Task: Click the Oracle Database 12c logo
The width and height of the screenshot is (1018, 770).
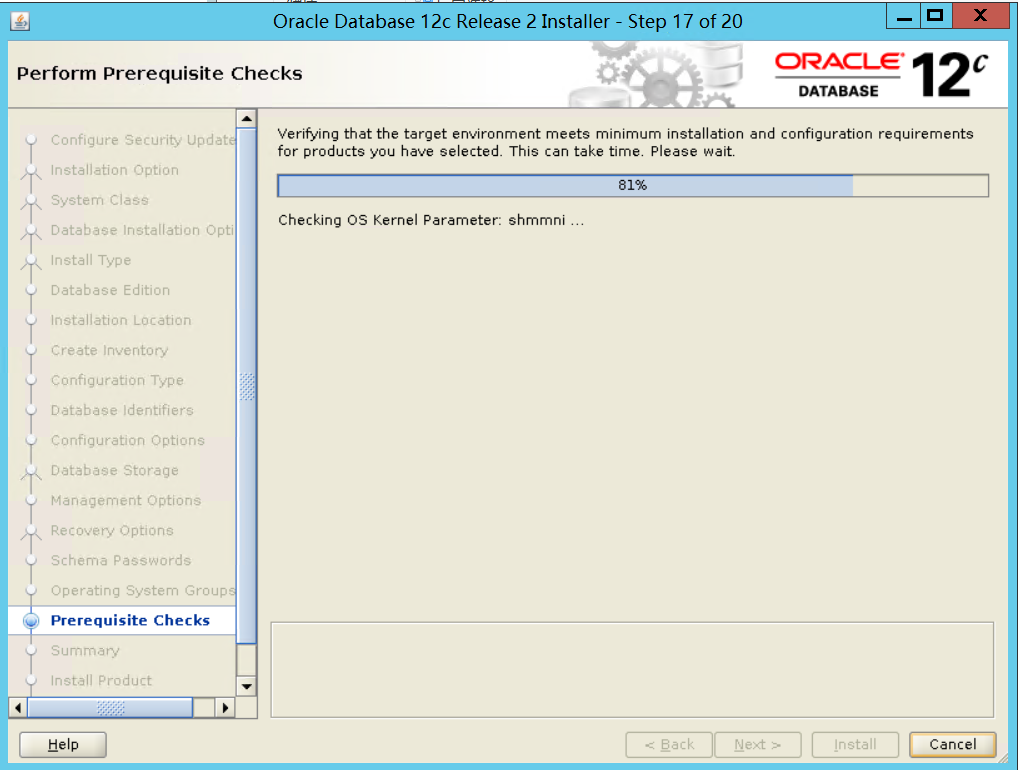Action: pyautogui.click(x=882, y=75)
